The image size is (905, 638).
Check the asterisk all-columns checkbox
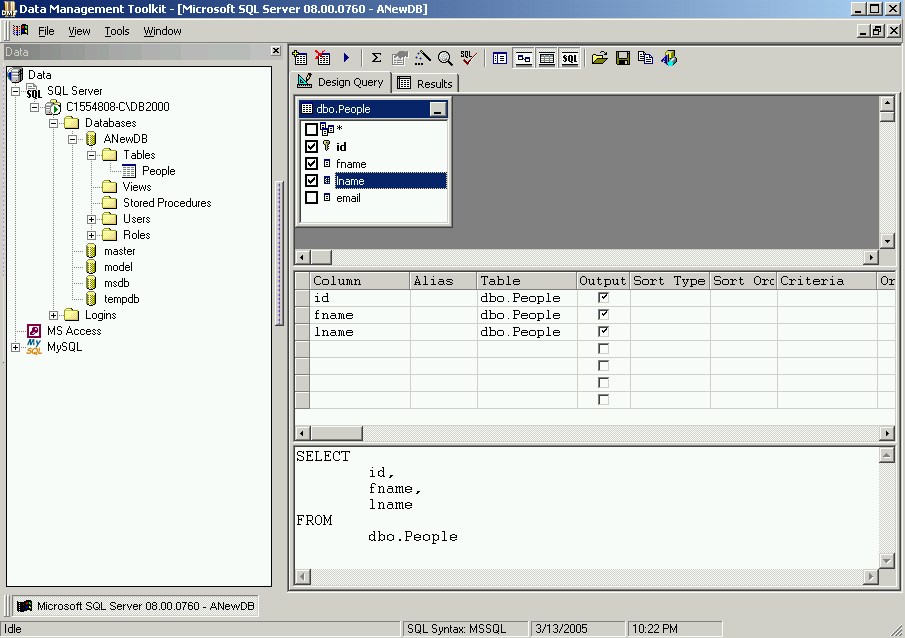311,129
